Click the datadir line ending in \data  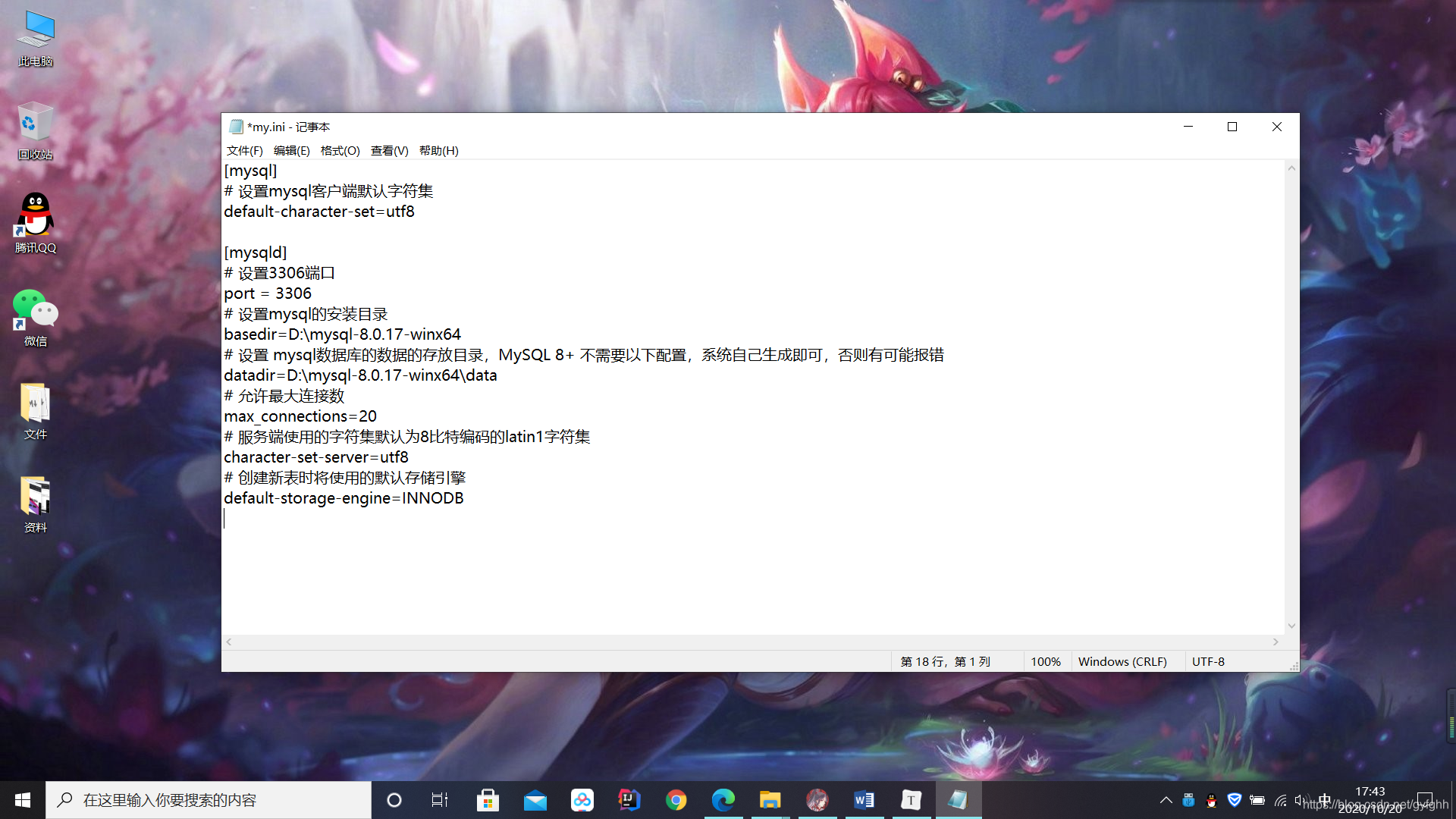point(361,375)
